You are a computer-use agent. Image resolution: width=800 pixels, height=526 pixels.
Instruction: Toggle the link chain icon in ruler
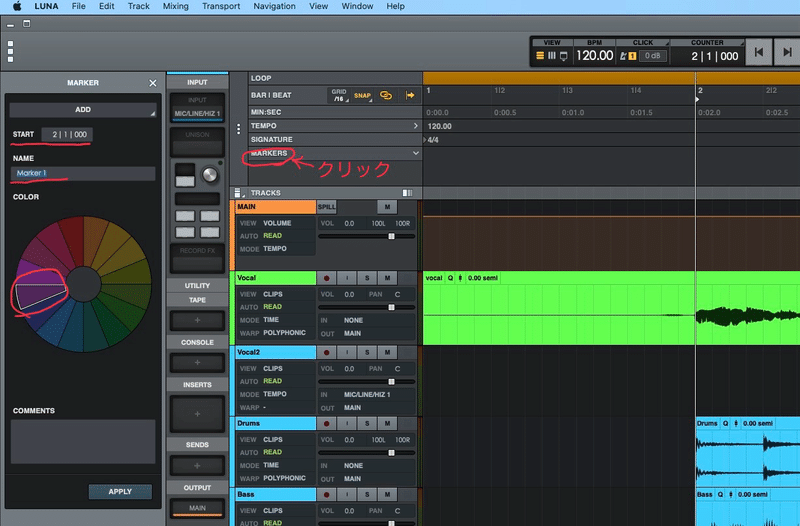tap(386, 95)
